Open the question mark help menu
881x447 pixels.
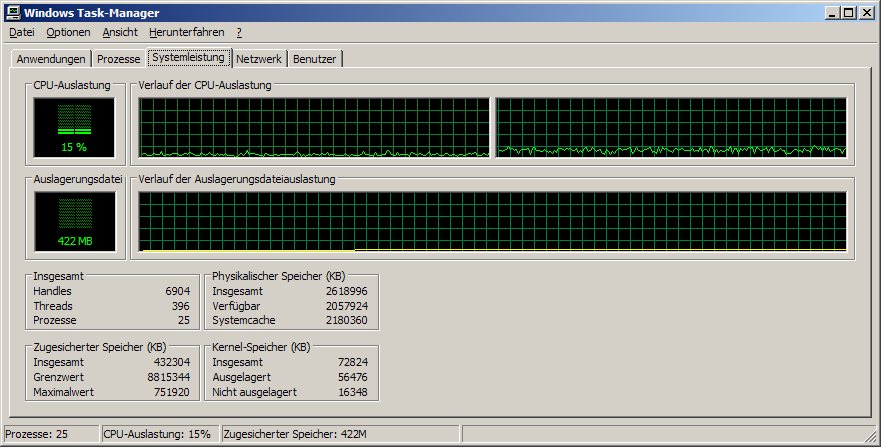(239, 32)
